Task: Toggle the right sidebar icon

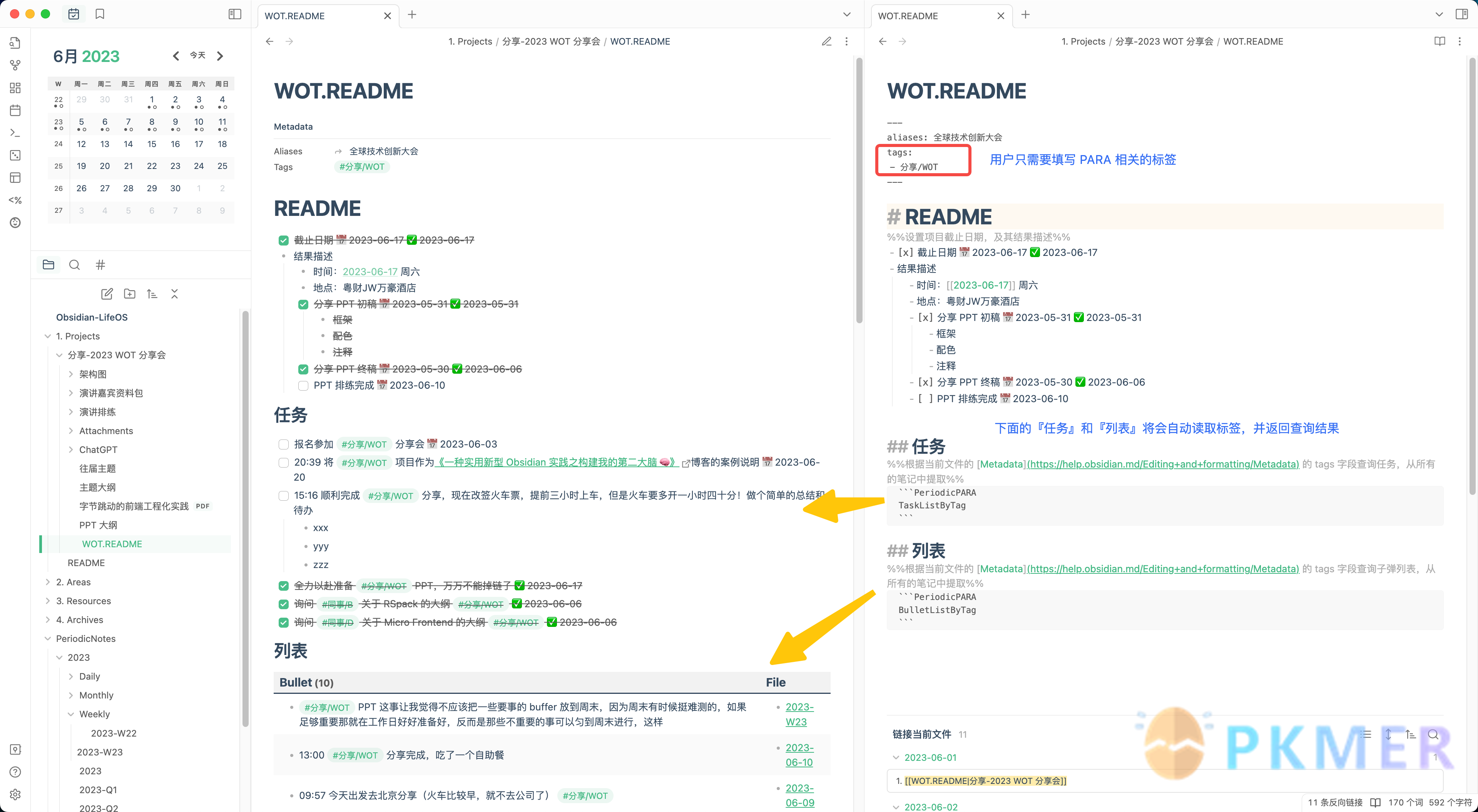Action: [x=1461, y=14]
